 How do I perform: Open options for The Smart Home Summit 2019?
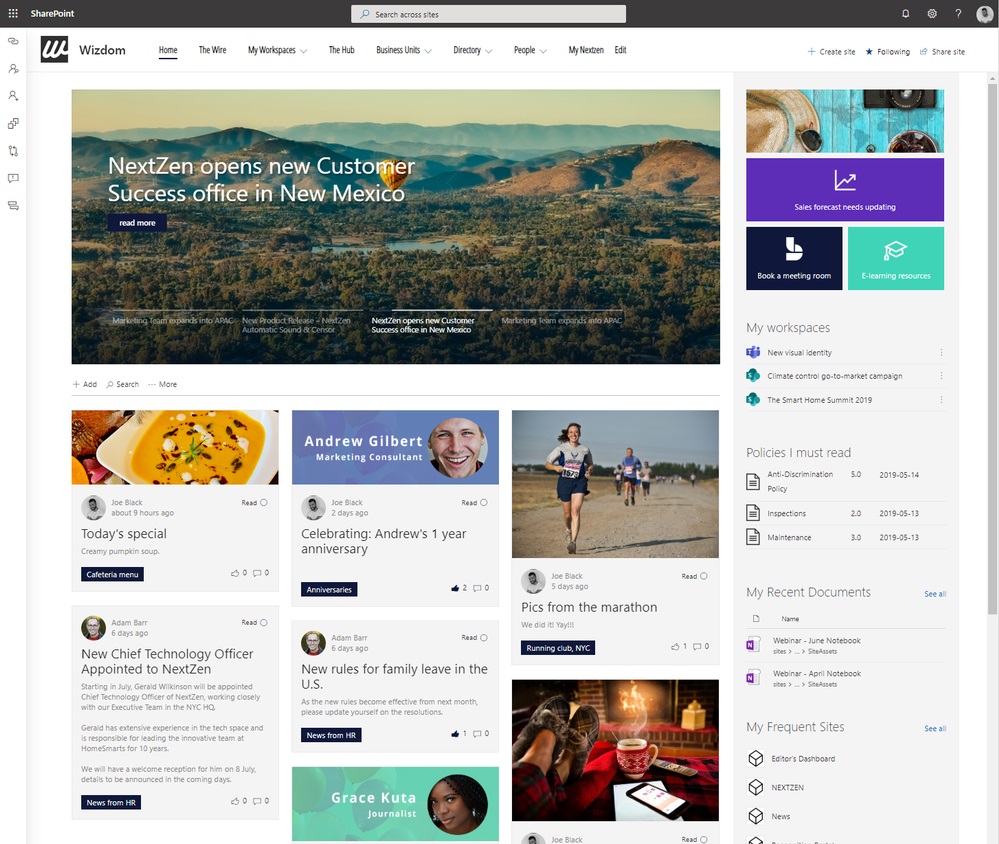tap(941, 399)
